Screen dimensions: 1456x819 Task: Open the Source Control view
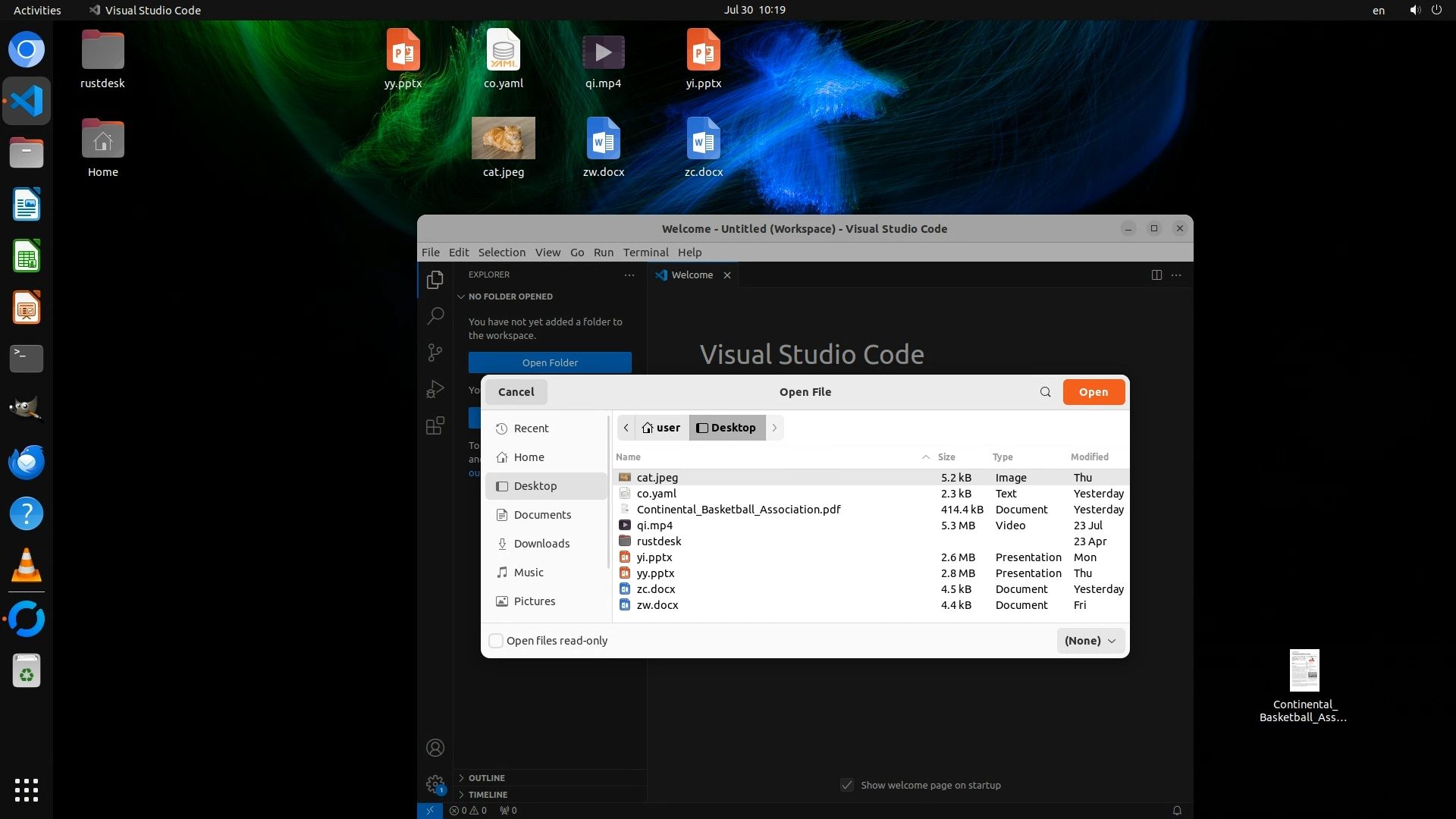(435, 353)
